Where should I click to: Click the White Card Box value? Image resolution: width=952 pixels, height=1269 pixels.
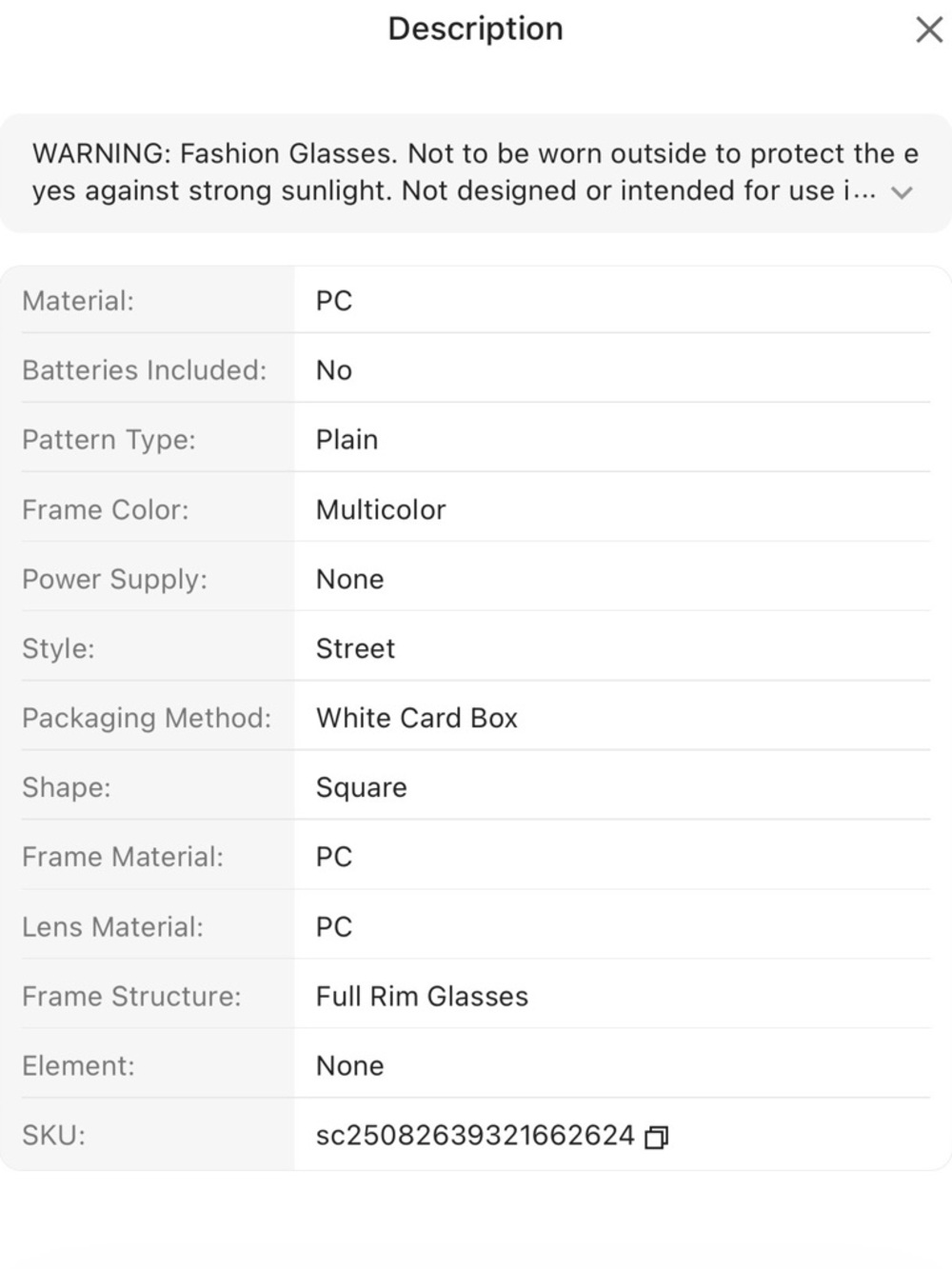pos(417,718)
